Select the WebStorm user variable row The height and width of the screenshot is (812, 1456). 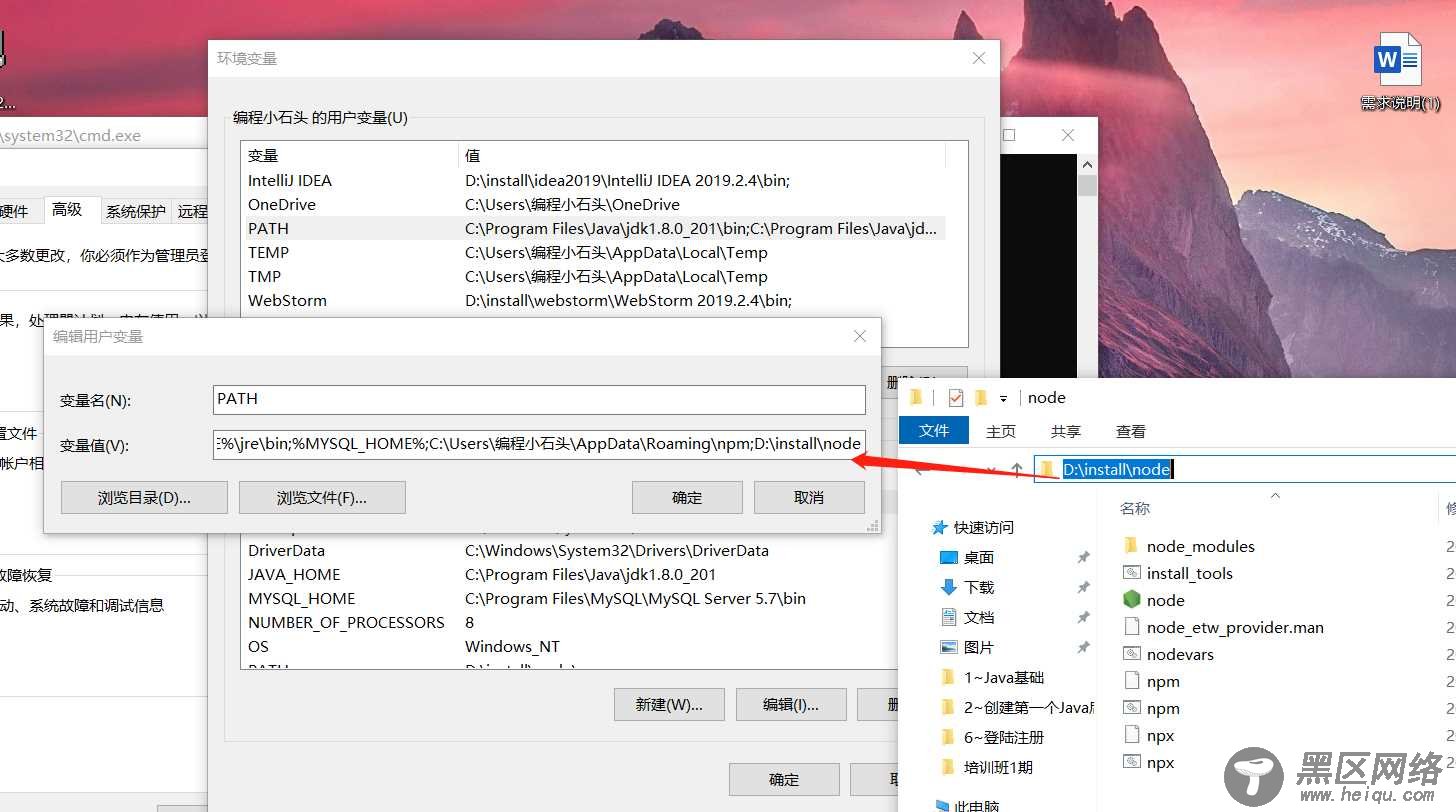594,300
